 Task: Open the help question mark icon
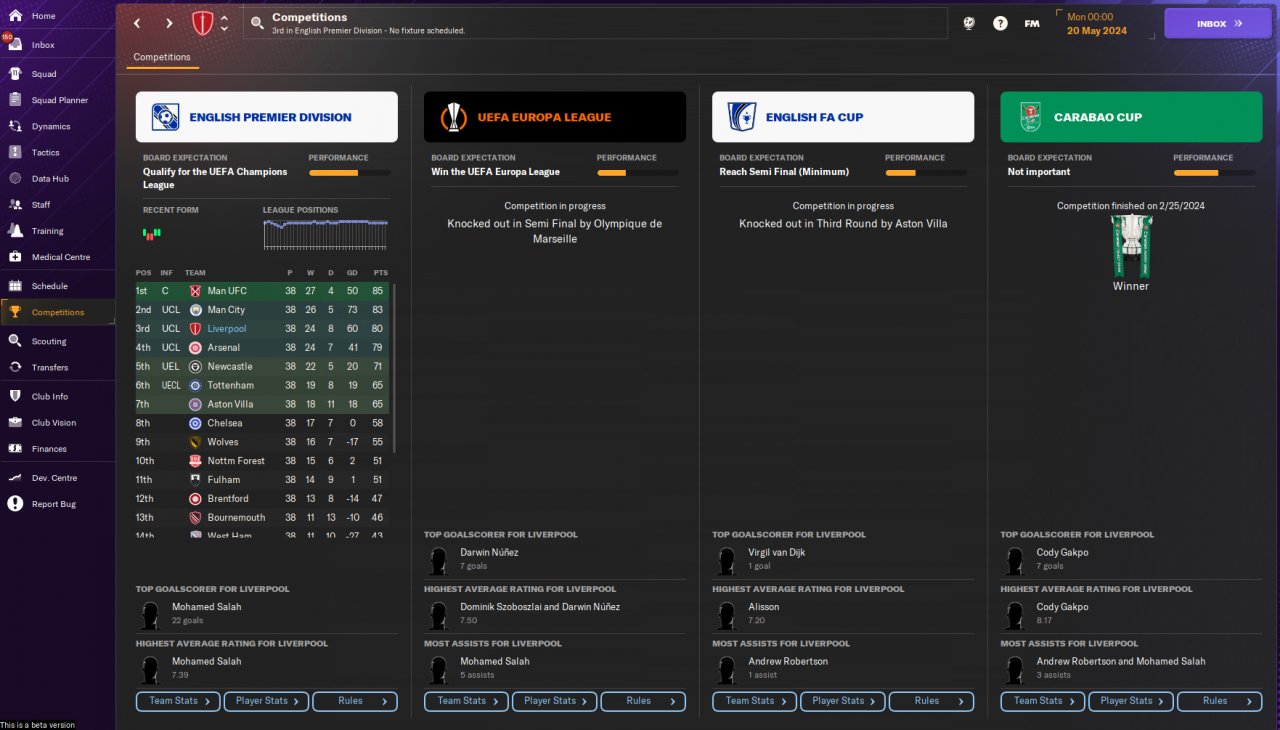1000,23
